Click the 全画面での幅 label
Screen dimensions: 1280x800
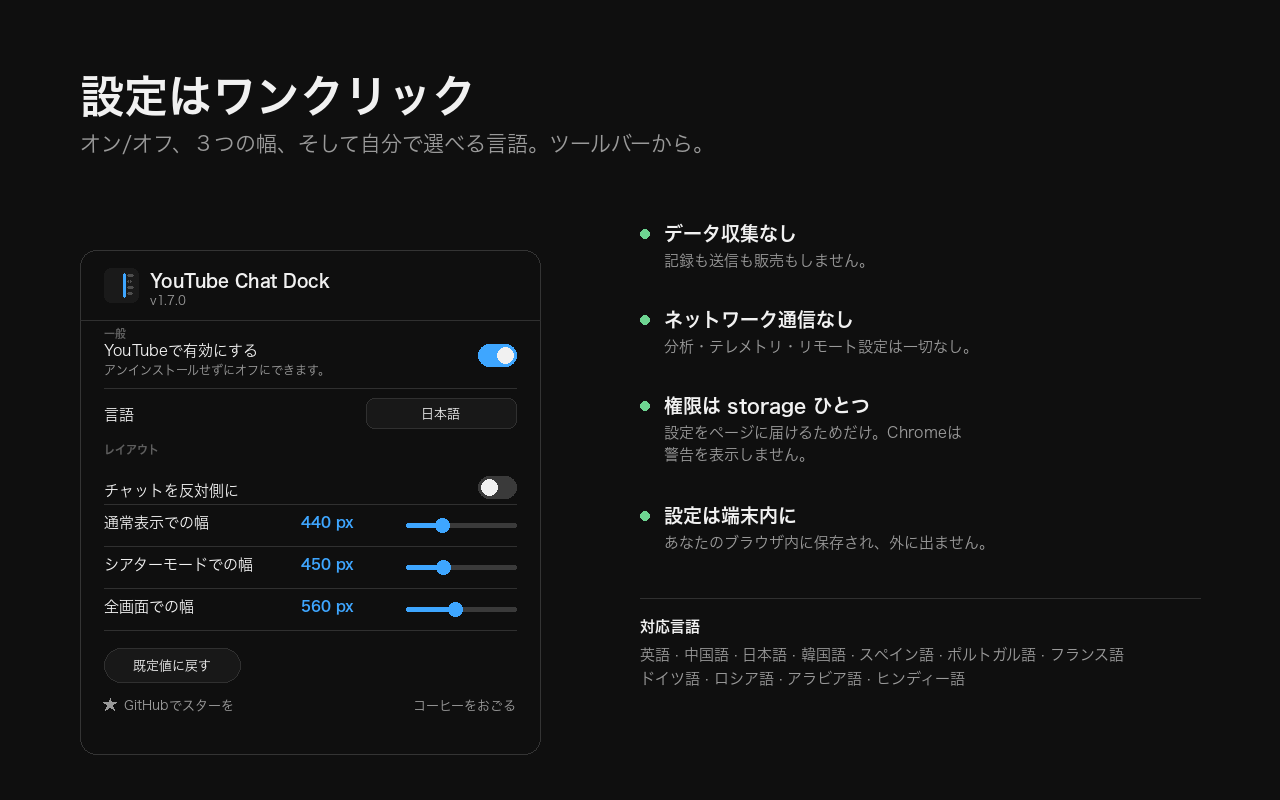[x=149, y=606]
